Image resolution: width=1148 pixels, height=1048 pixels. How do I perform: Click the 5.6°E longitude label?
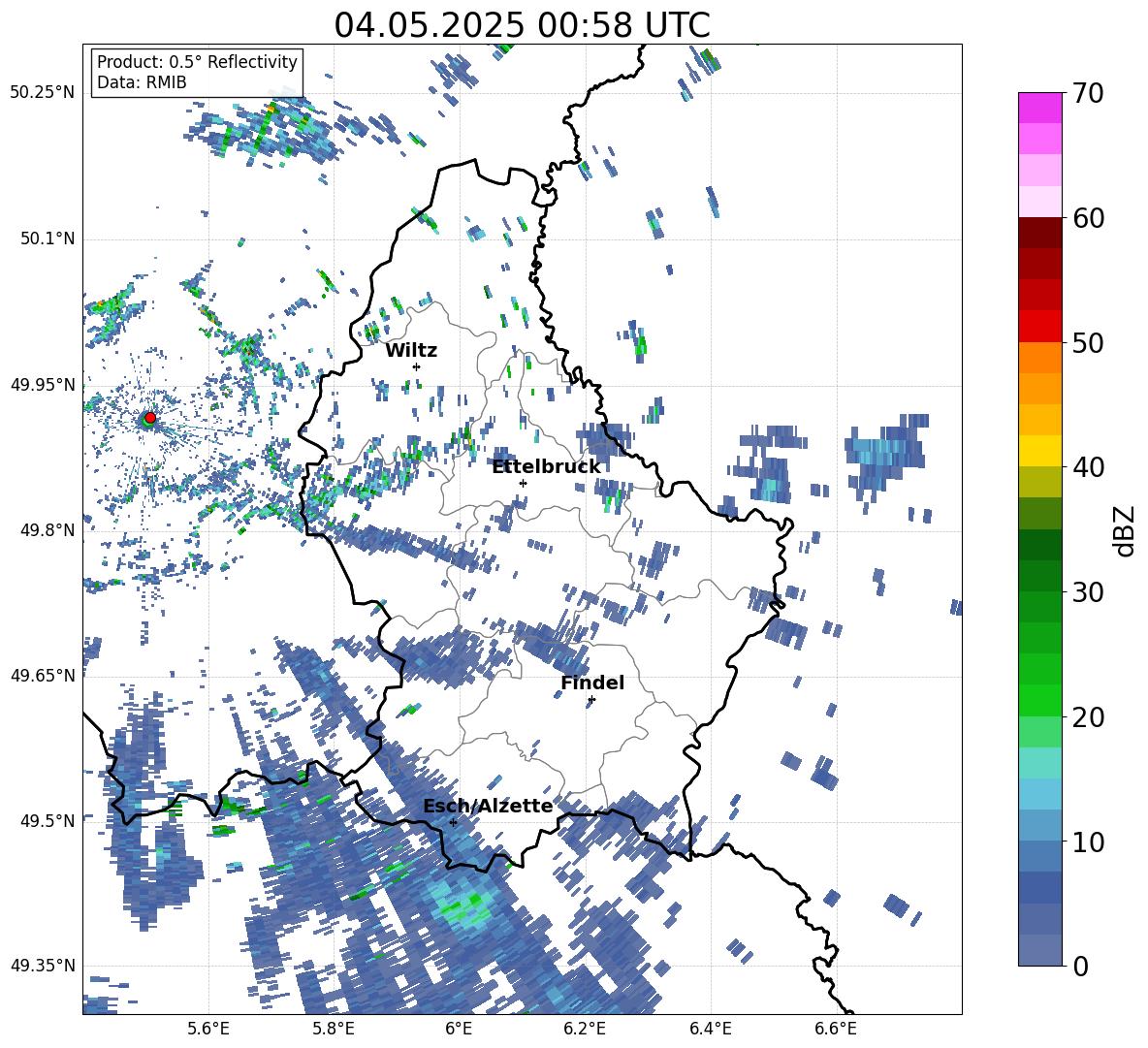click(208, 1029)
